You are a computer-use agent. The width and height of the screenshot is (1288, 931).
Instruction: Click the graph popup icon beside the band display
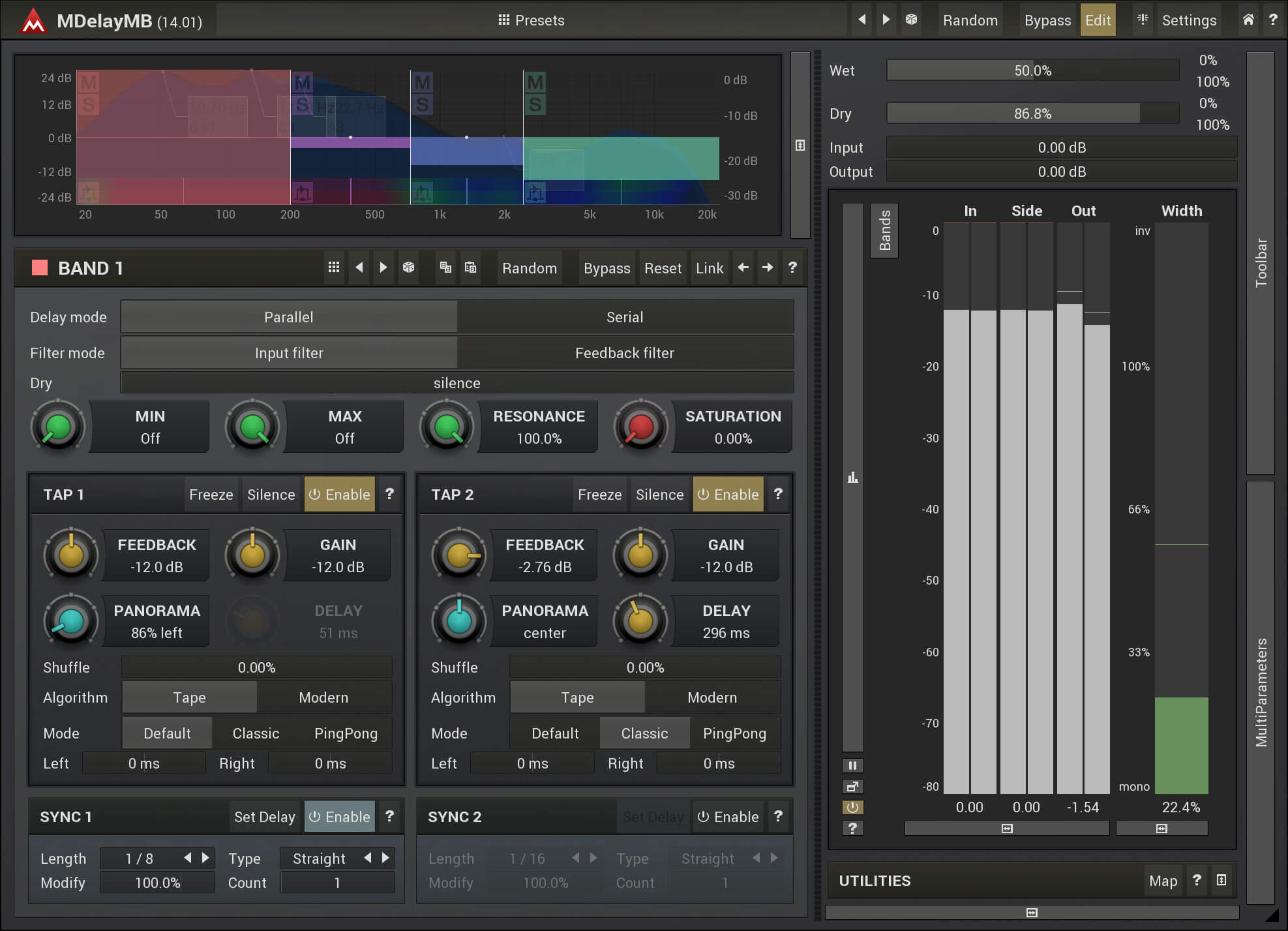point(800,145)
